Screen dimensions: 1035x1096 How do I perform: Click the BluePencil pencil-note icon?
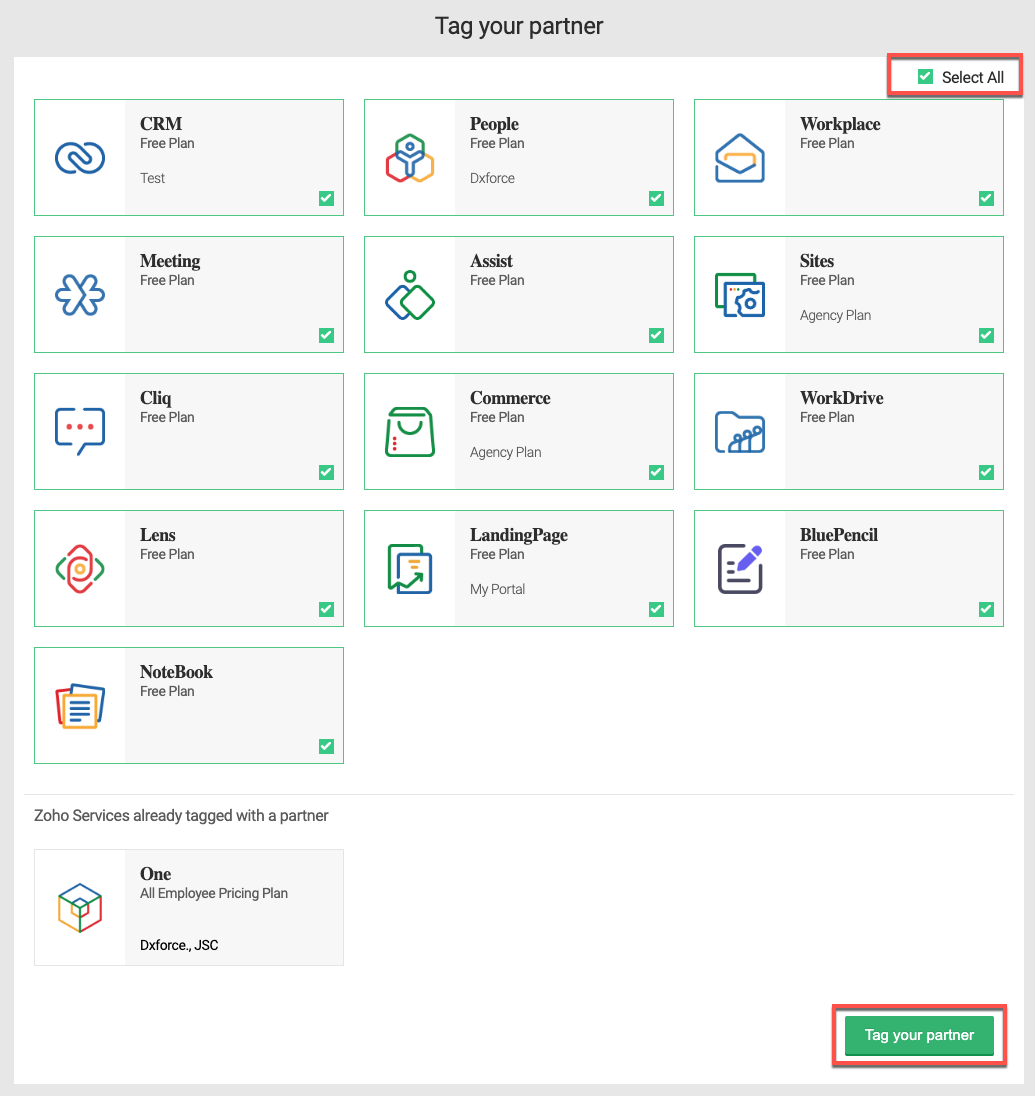click(740, 569)
